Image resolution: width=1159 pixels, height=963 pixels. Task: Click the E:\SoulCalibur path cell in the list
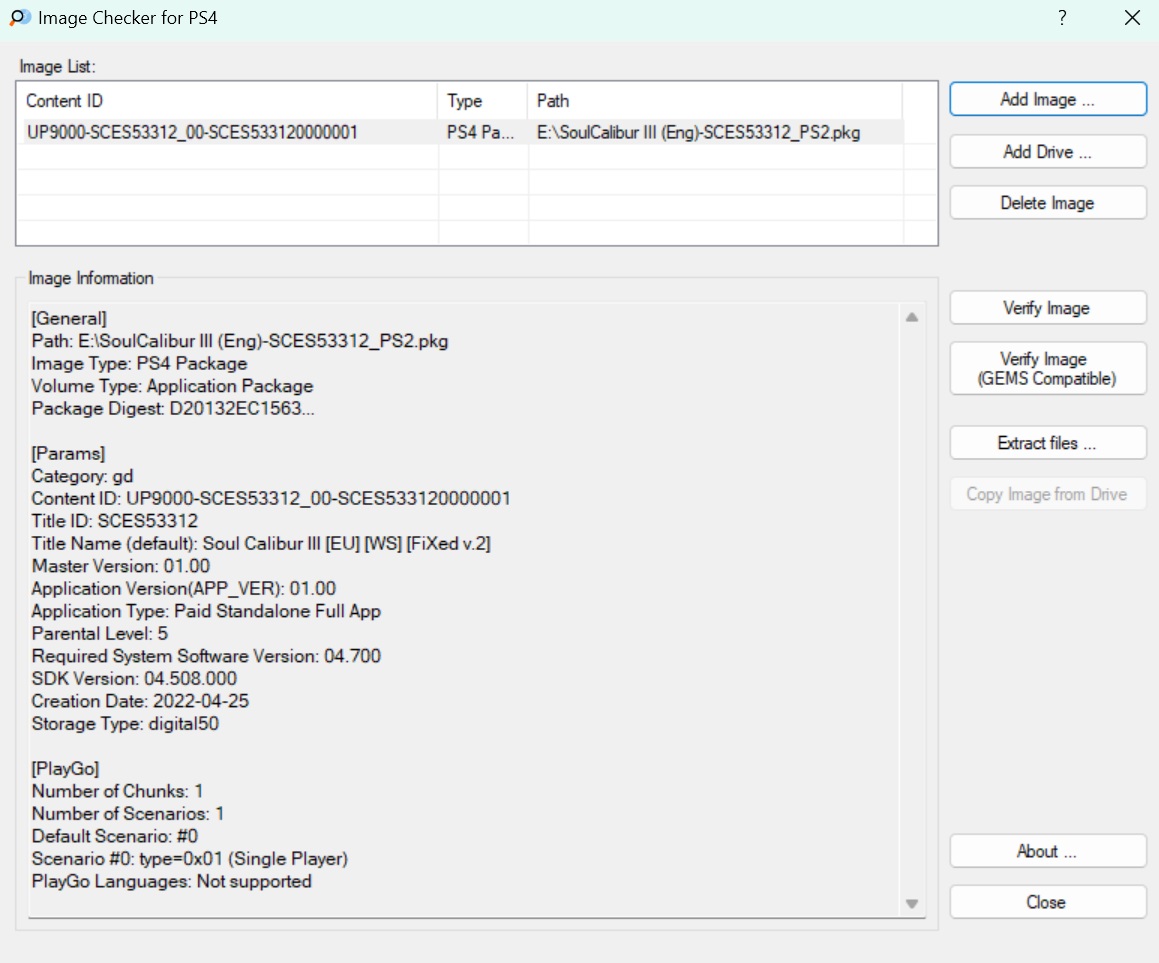pyautogui.click(x=698, y=132)
